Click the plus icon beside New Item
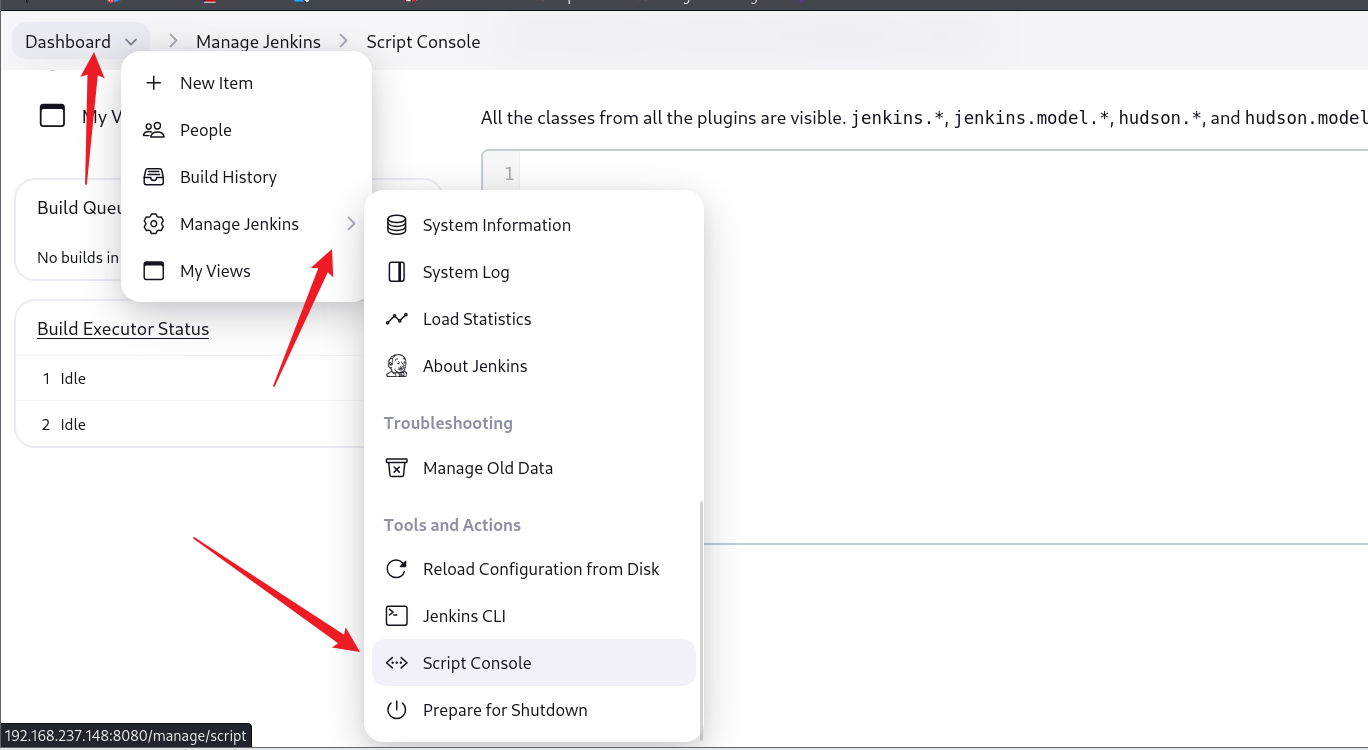This screenshot has width=1368, height=750. click(154, 83)
